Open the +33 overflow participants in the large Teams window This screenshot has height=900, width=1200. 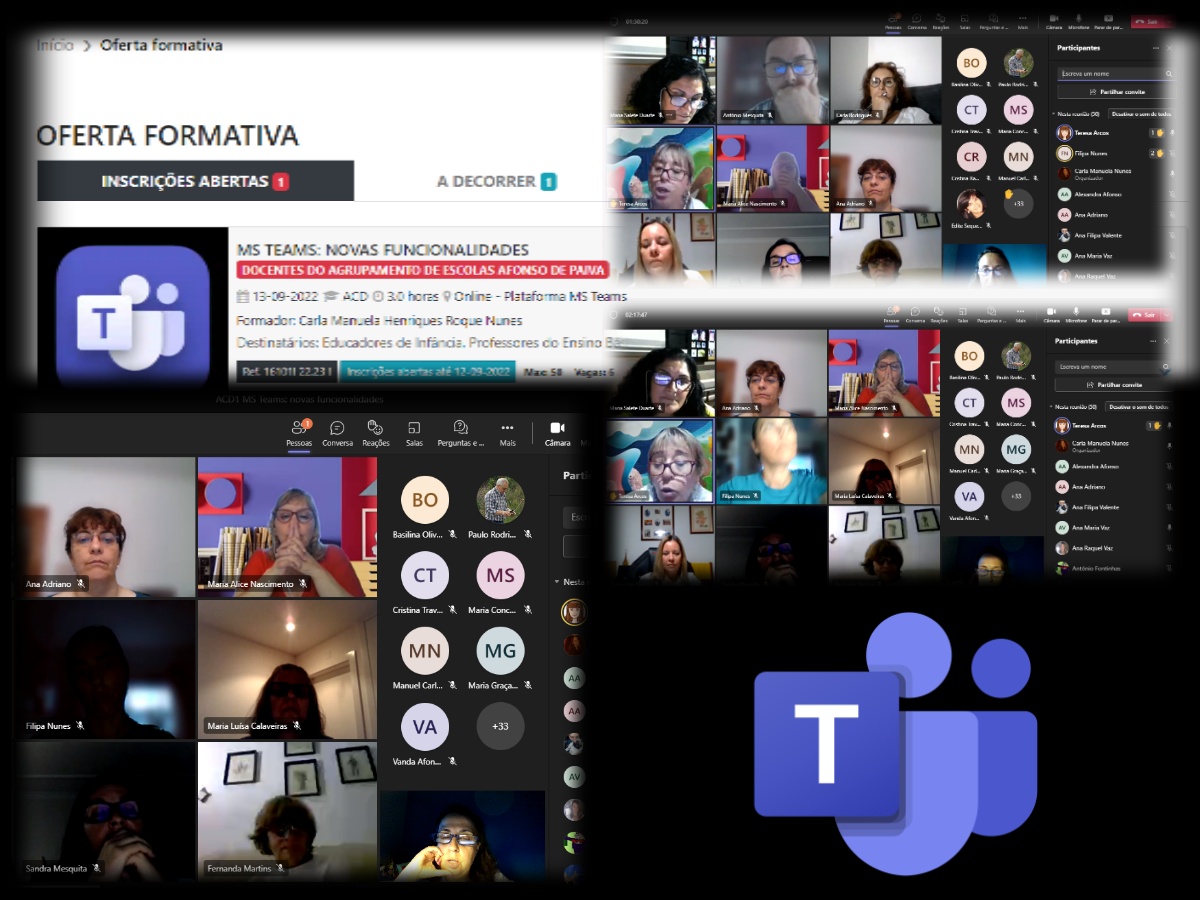tap(500, 727)
